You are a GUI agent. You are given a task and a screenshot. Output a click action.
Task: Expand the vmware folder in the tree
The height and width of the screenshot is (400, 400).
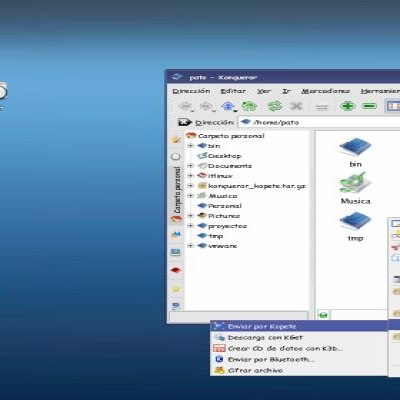tap(190, 246)
